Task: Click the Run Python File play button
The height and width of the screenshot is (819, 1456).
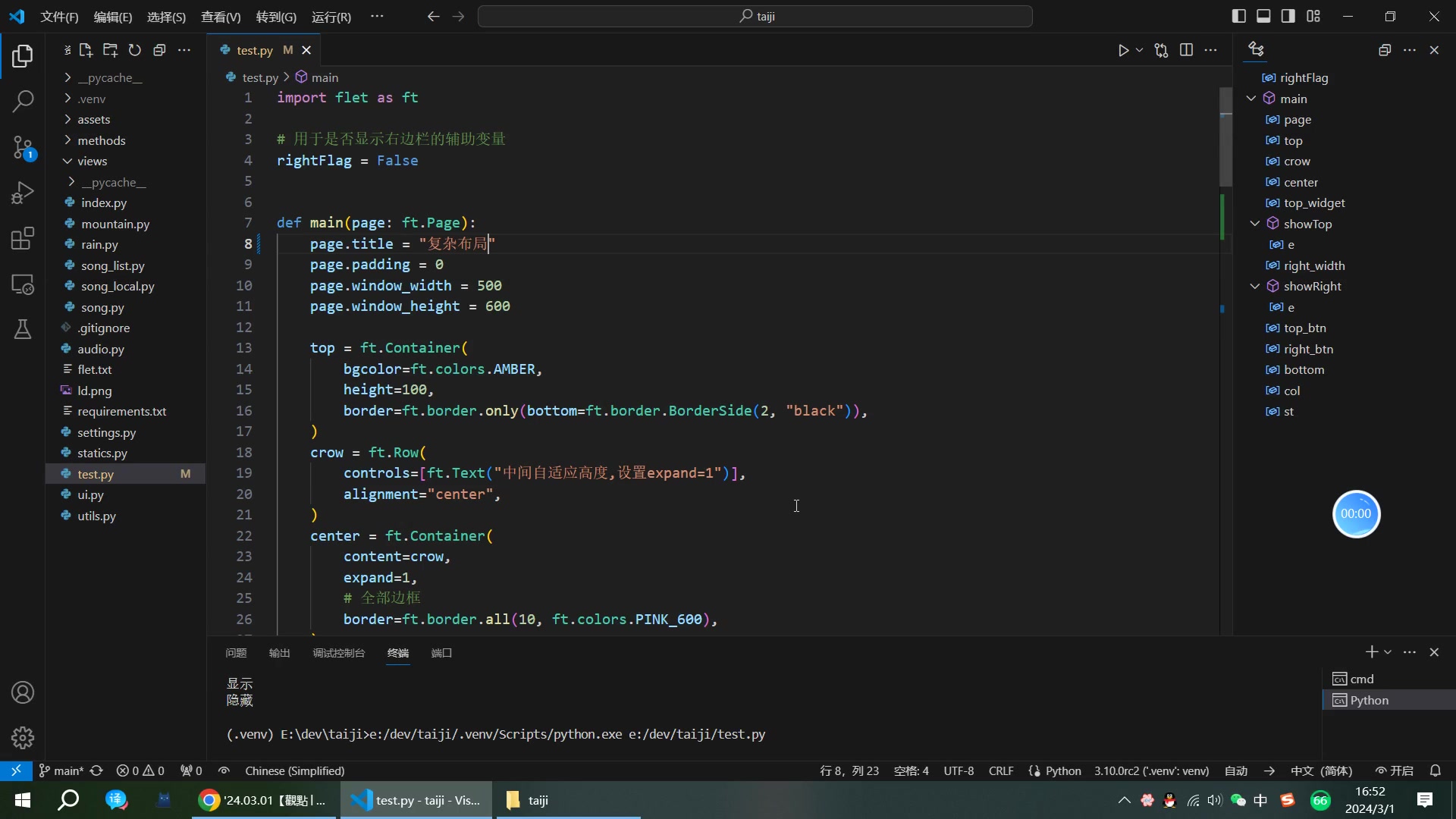Action: (1123, 50)
